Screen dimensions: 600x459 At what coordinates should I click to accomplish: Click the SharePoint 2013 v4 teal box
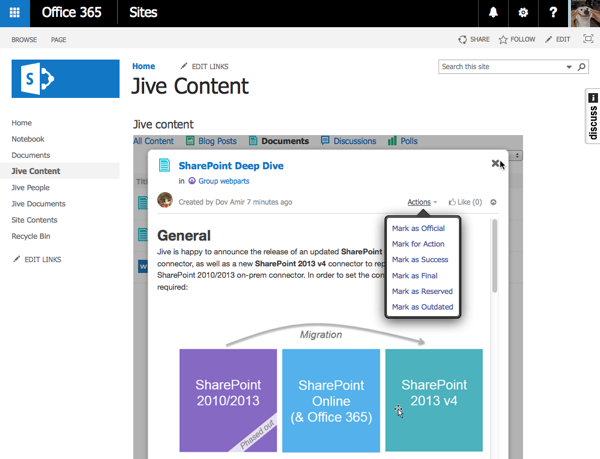[434, 400]
